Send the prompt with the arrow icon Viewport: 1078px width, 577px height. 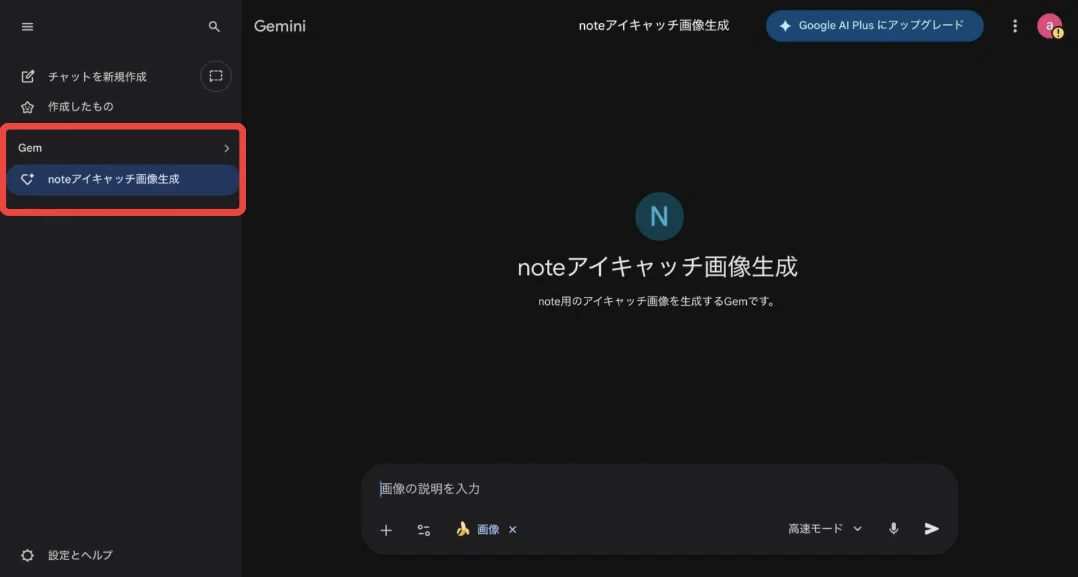932,529
